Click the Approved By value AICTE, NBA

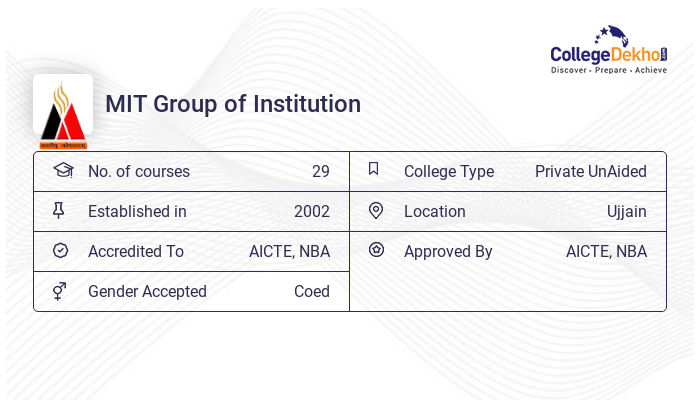coord(606,251)
